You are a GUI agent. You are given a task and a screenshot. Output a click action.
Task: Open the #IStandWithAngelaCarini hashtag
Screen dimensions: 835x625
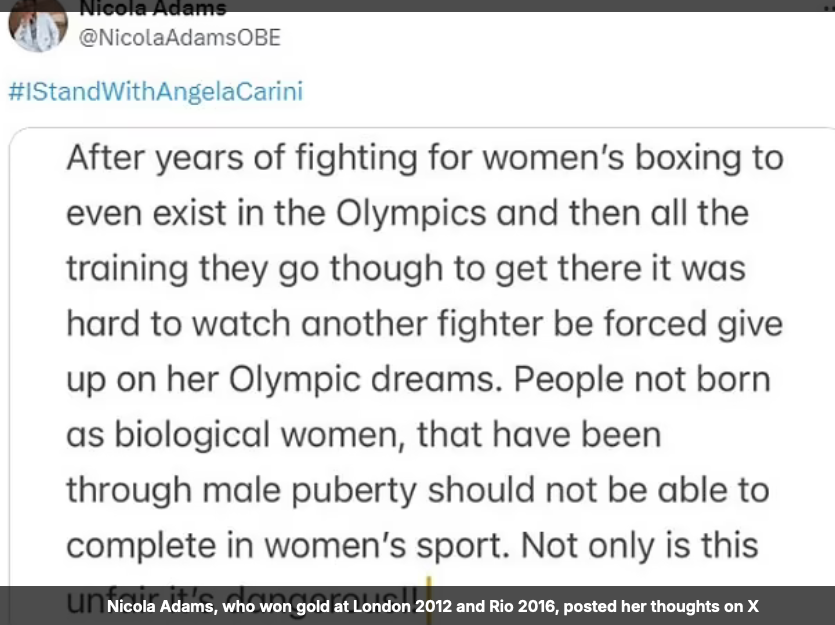155,93
